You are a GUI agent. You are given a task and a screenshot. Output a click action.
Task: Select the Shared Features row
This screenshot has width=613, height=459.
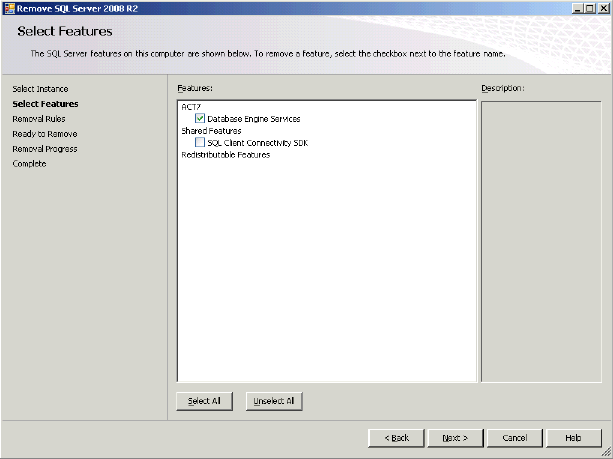coord(211,131)
